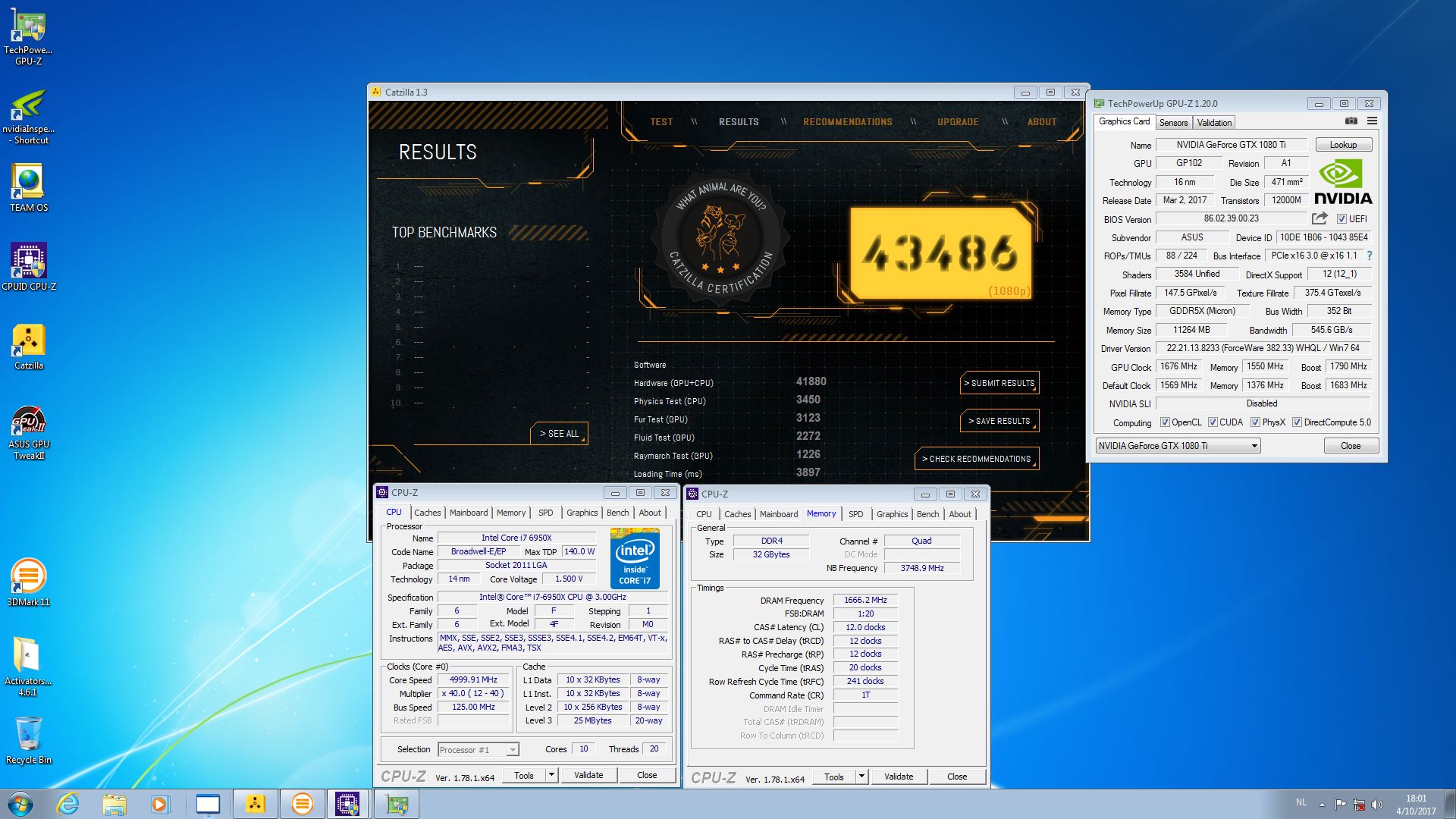Open the RECOMMENDATIONS tab in Catzilla
Screen dimensions: 1456x819
click(x=847, y=122)
